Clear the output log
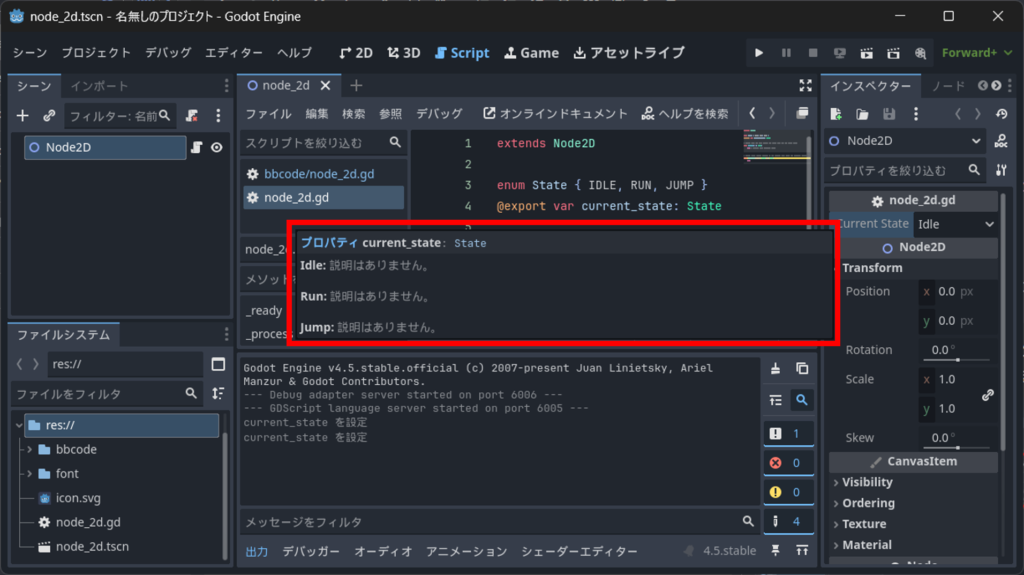 pyautogui.click(x=775, y=369)
